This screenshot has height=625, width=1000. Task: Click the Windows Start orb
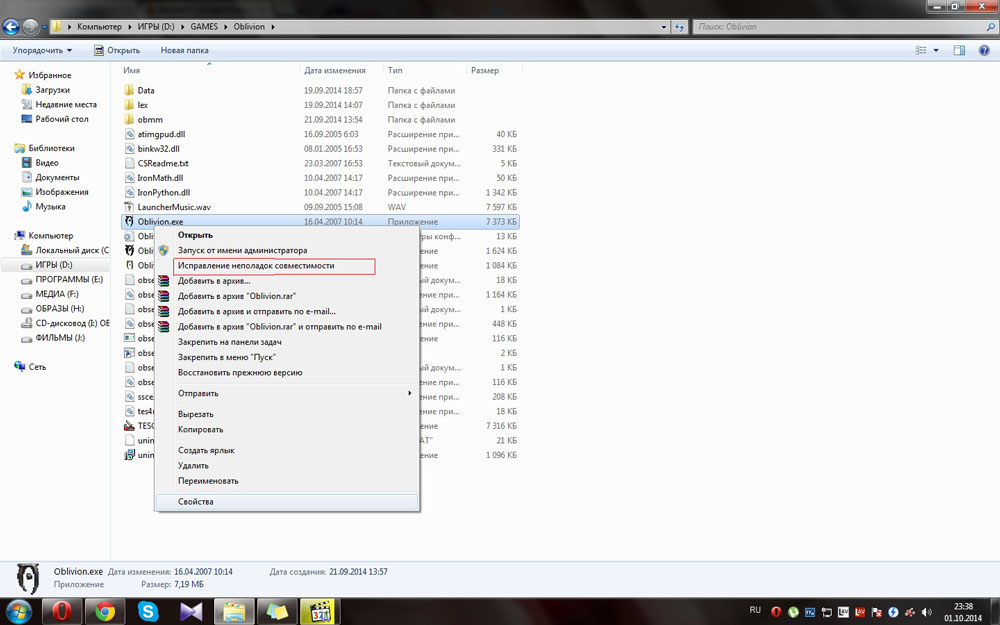coord(18,610)
